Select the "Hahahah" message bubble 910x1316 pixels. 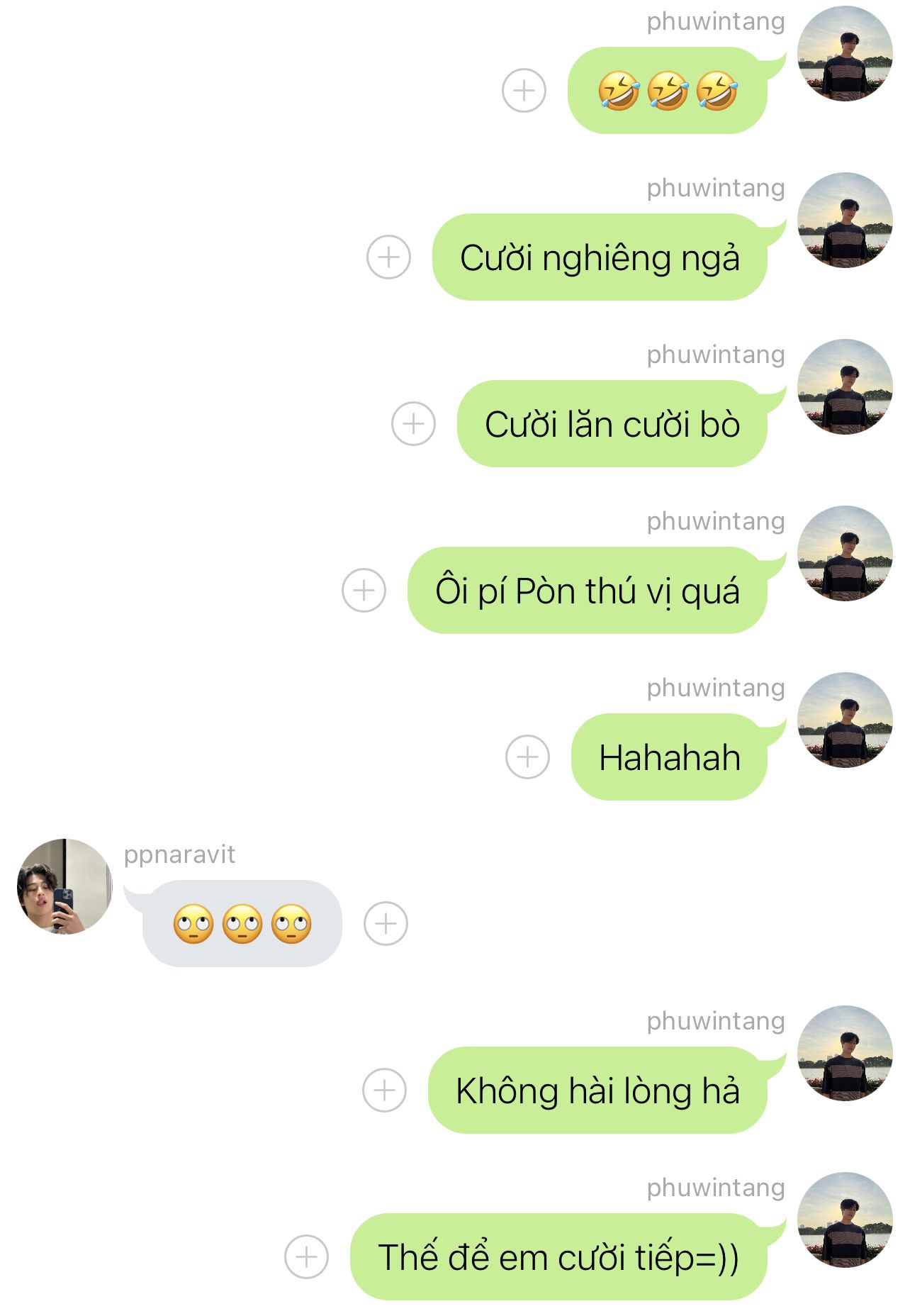(x=670, y=757)
